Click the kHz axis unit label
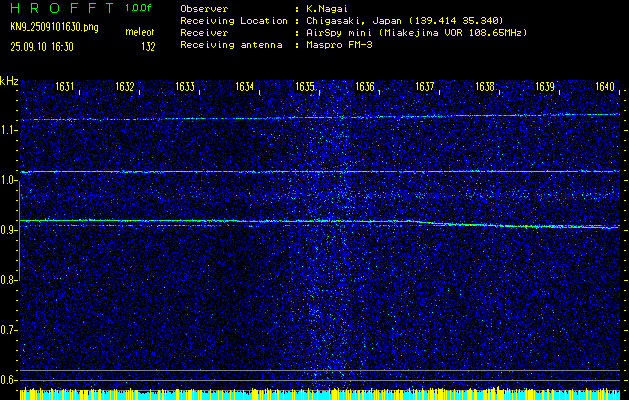The image size is (629, 400). (9, 81)
